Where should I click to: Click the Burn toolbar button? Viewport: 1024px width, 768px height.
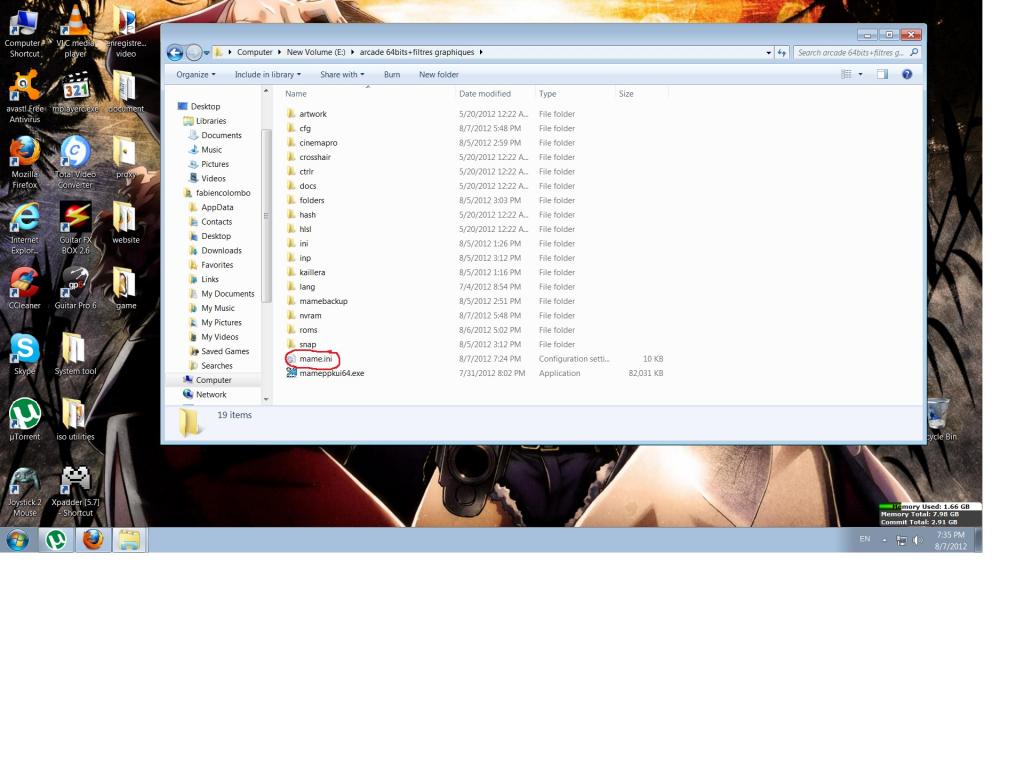(x=392, y=74)
